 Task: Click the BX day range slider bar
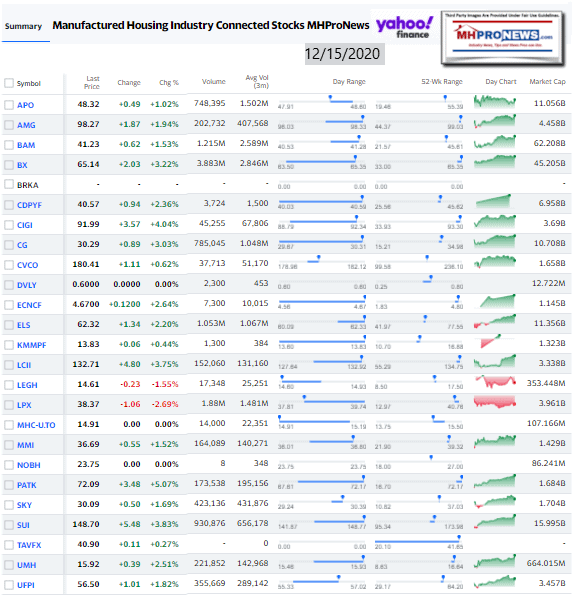322,161
